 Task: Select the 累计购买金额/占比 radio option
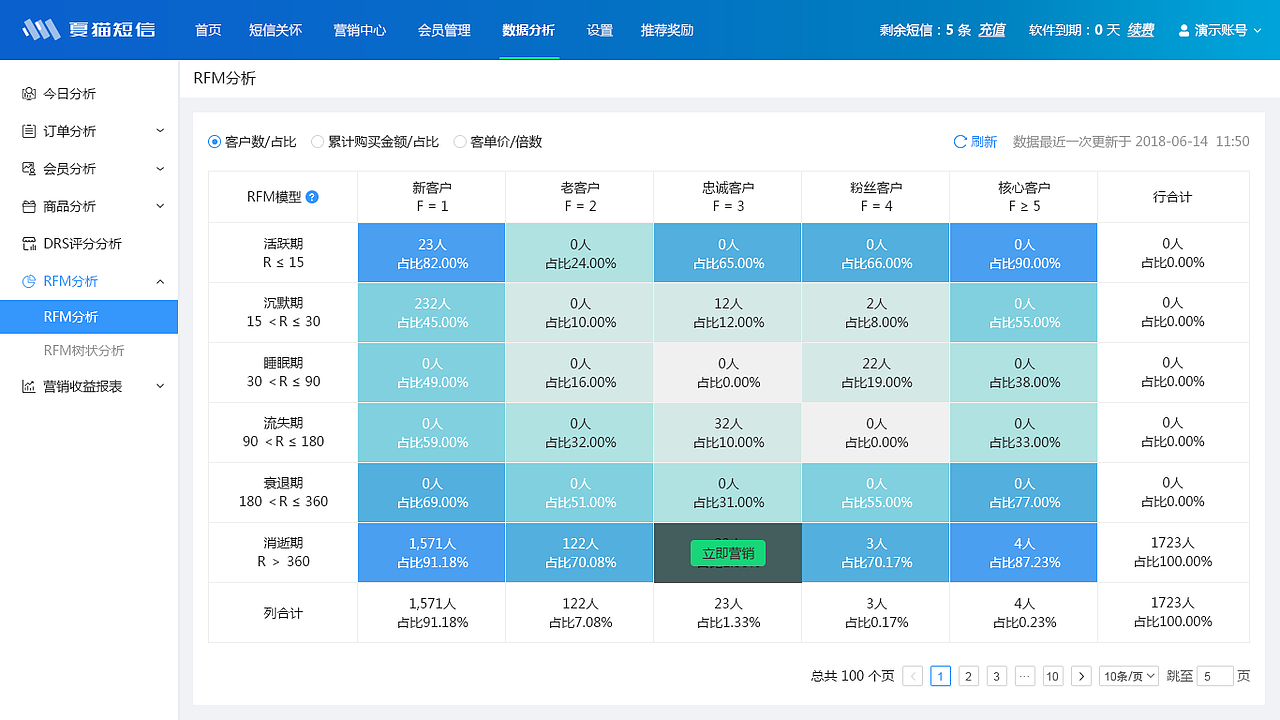[318, 142]
